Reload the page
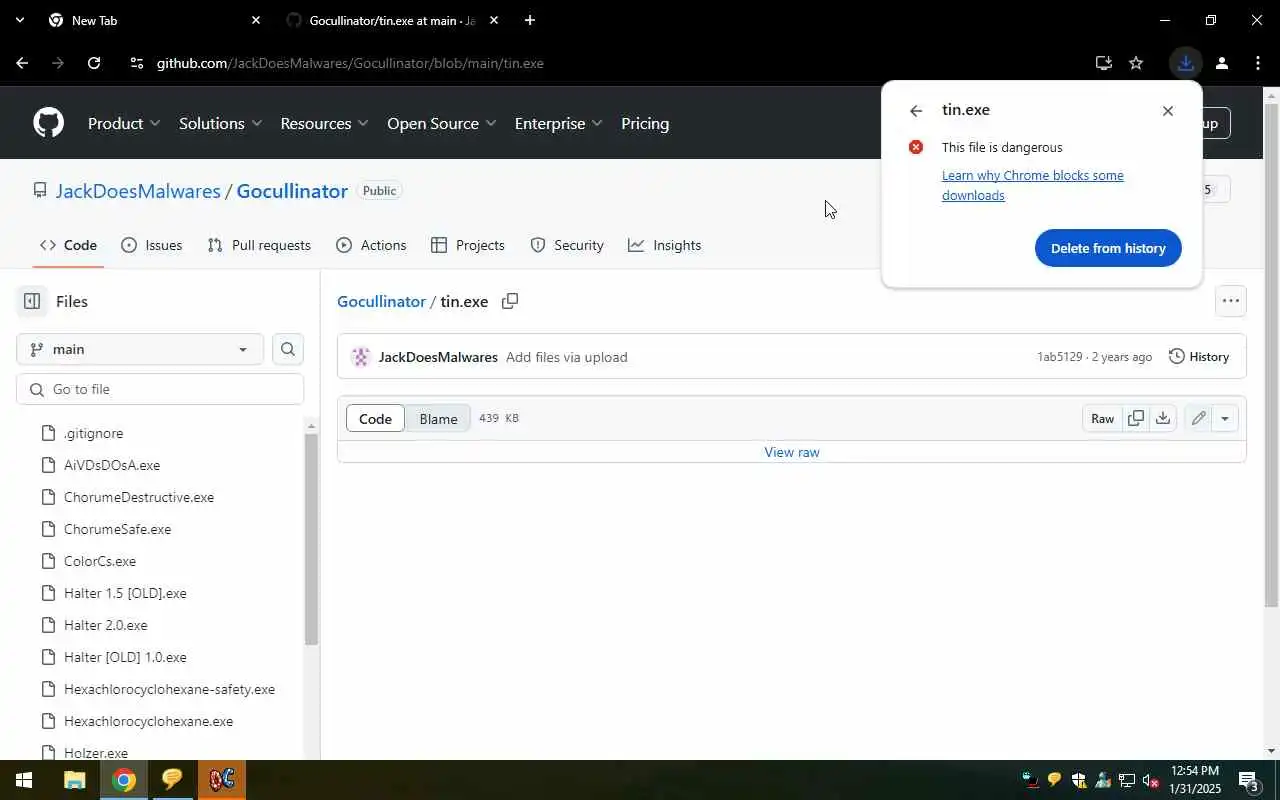 click(94, 63)
